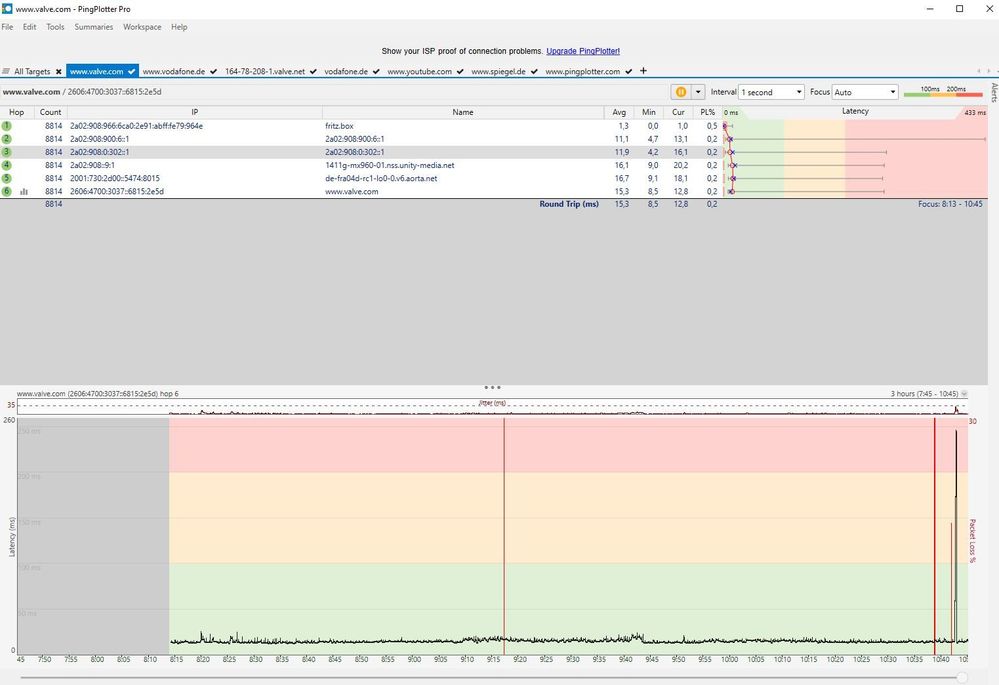The height and width of the screenshot is (685, 999).
Task: Sort the table by the Avg column header
Action: click(620, 112)
